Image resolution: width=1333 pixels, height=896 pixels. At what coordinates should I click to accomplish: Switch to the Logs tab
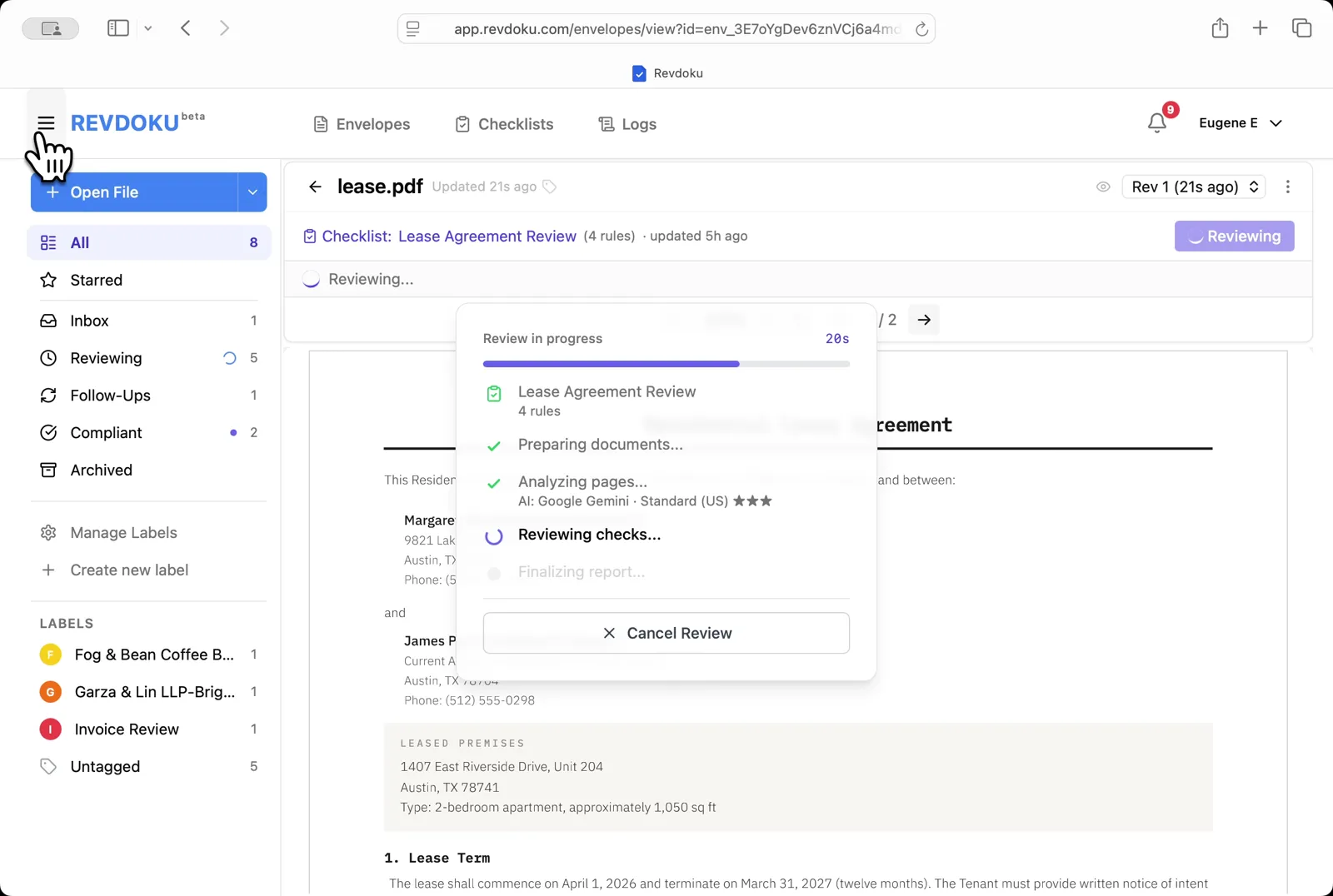click(x=627, y=124)
